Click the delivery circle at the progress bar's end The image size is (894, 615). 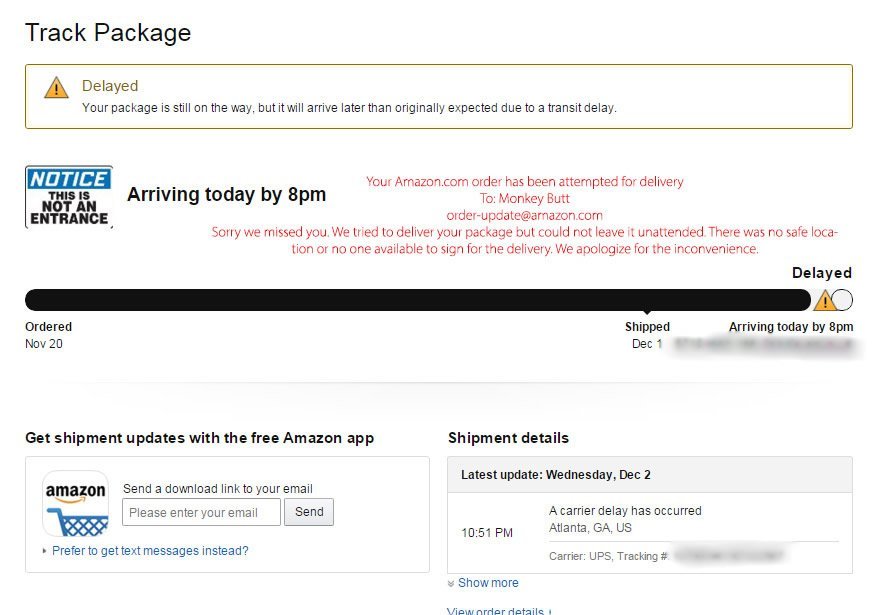point(842,300)
